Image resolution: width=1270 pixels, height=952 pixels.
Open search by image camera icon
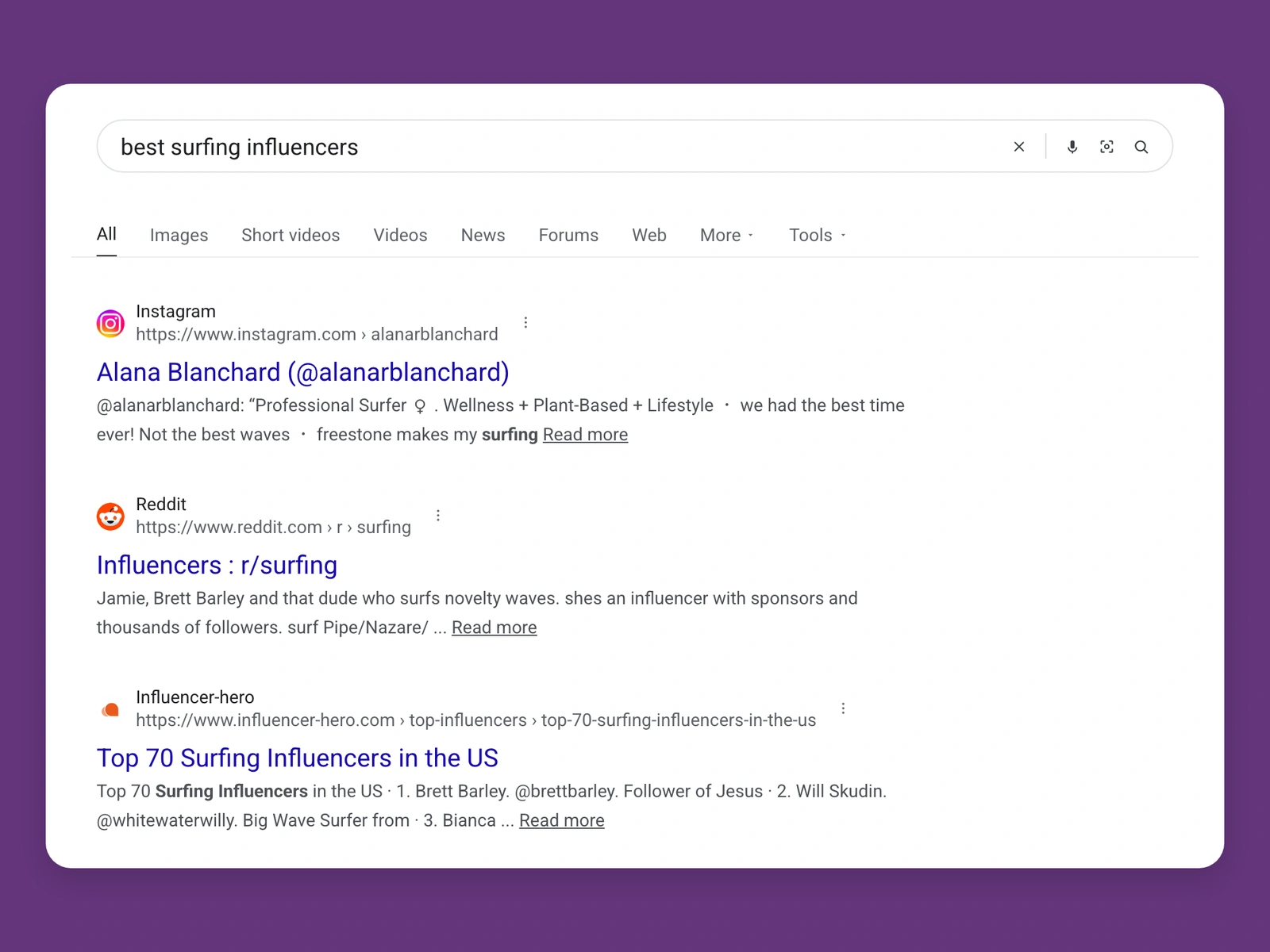(x=1106, y=147)
